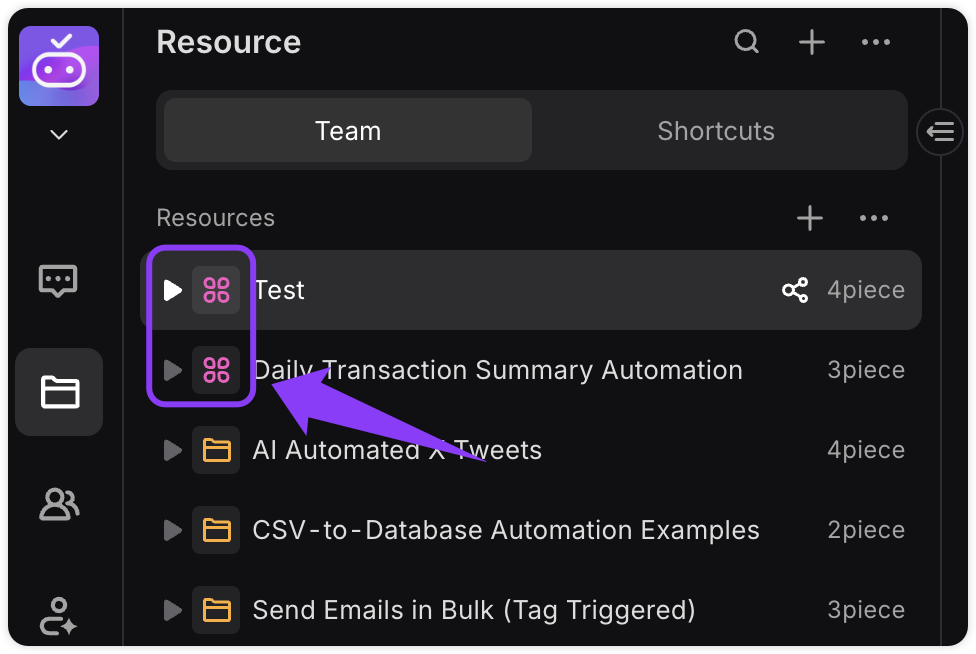Switch to the Shortcuts tab
Viewport: 976px width, 654px height.
pyautogui.click(x=716, y=131)
